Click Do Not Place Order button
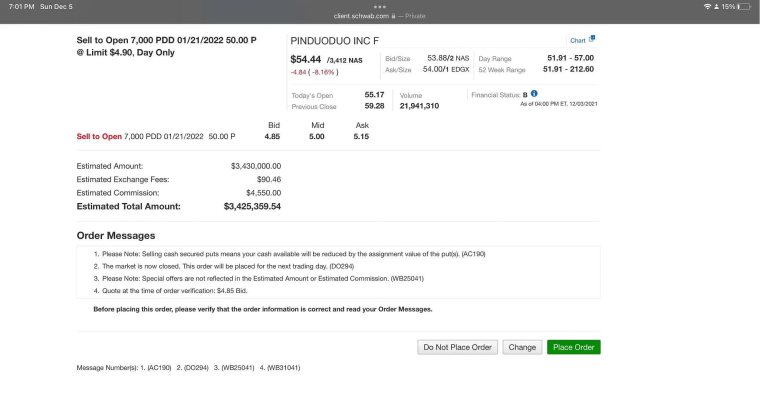The height and width of the screenshot is (413, 767). pos(457,347)
